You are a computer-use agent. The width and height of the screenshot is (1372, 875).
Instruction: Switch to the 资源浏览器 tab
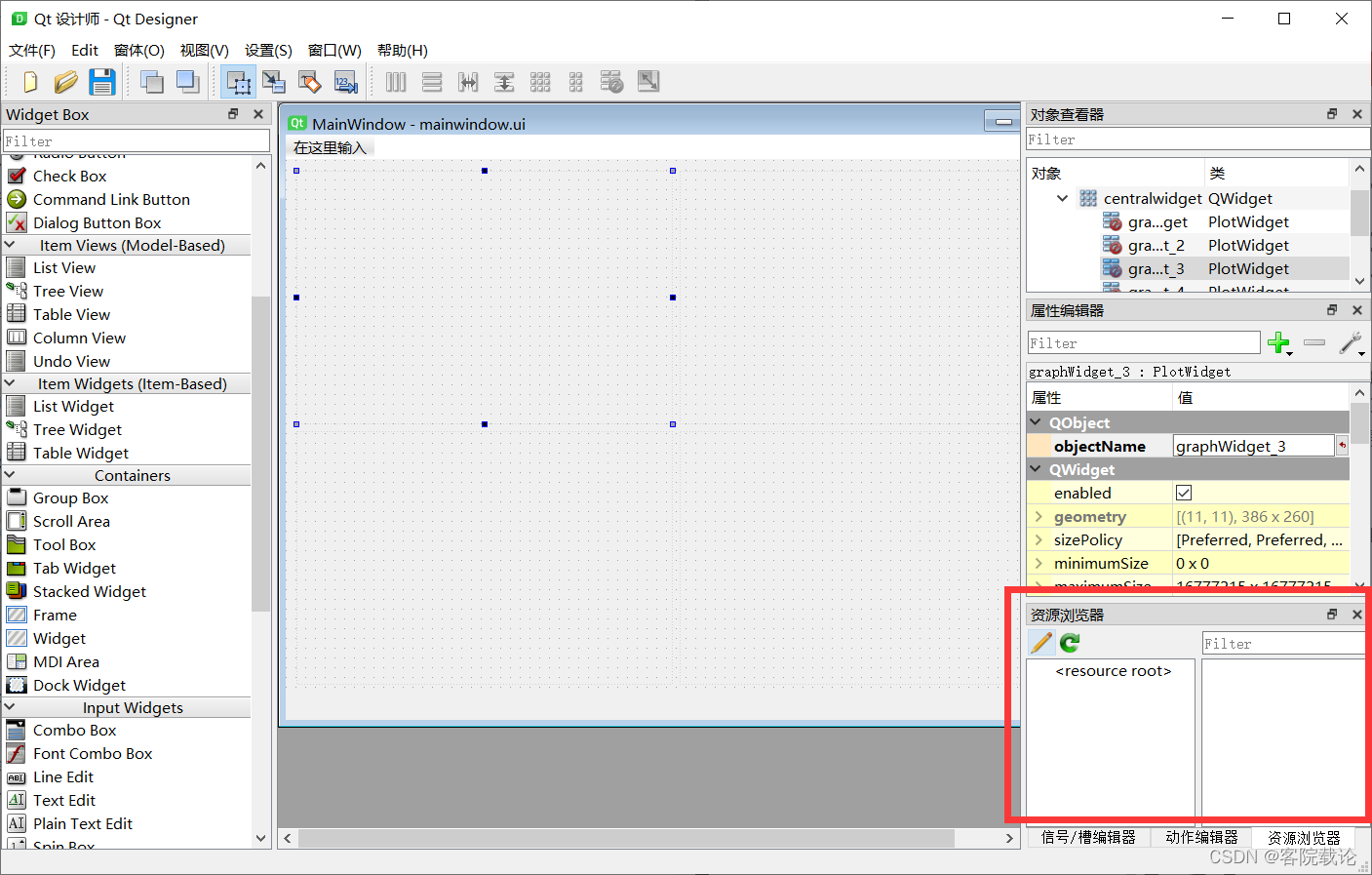point(1304,838)
